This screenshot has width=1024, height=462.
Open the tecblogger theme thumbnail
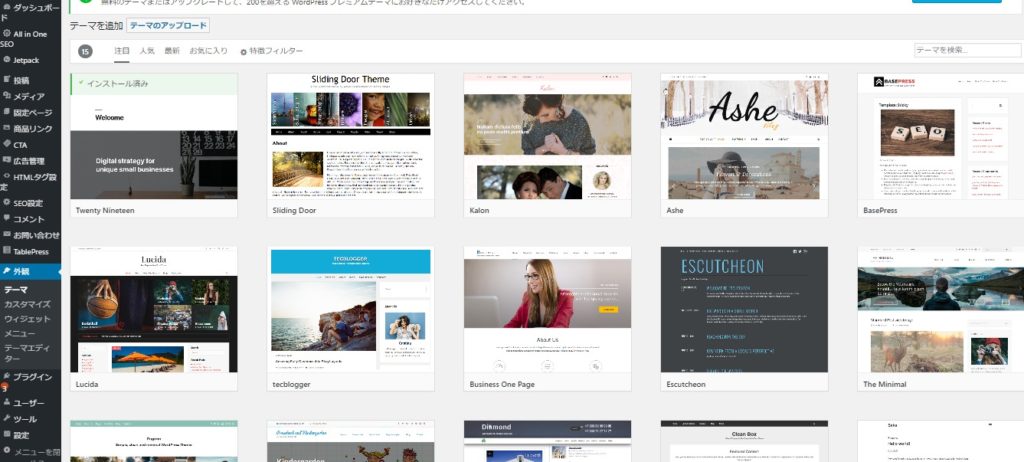click(x=351, y=310)
